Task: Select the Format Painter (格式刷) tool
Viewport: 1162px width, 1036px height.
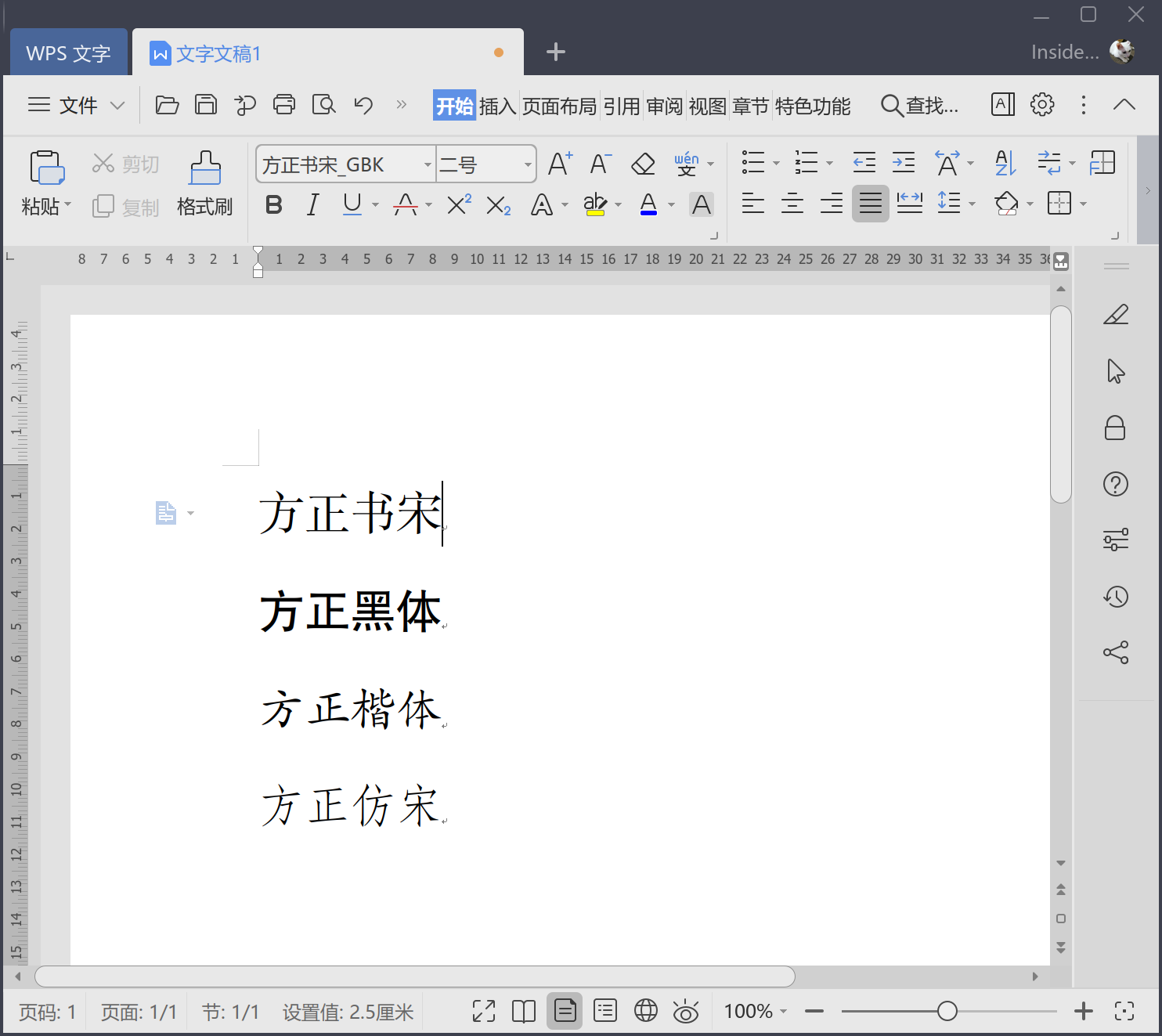Action: coord(205,185)
